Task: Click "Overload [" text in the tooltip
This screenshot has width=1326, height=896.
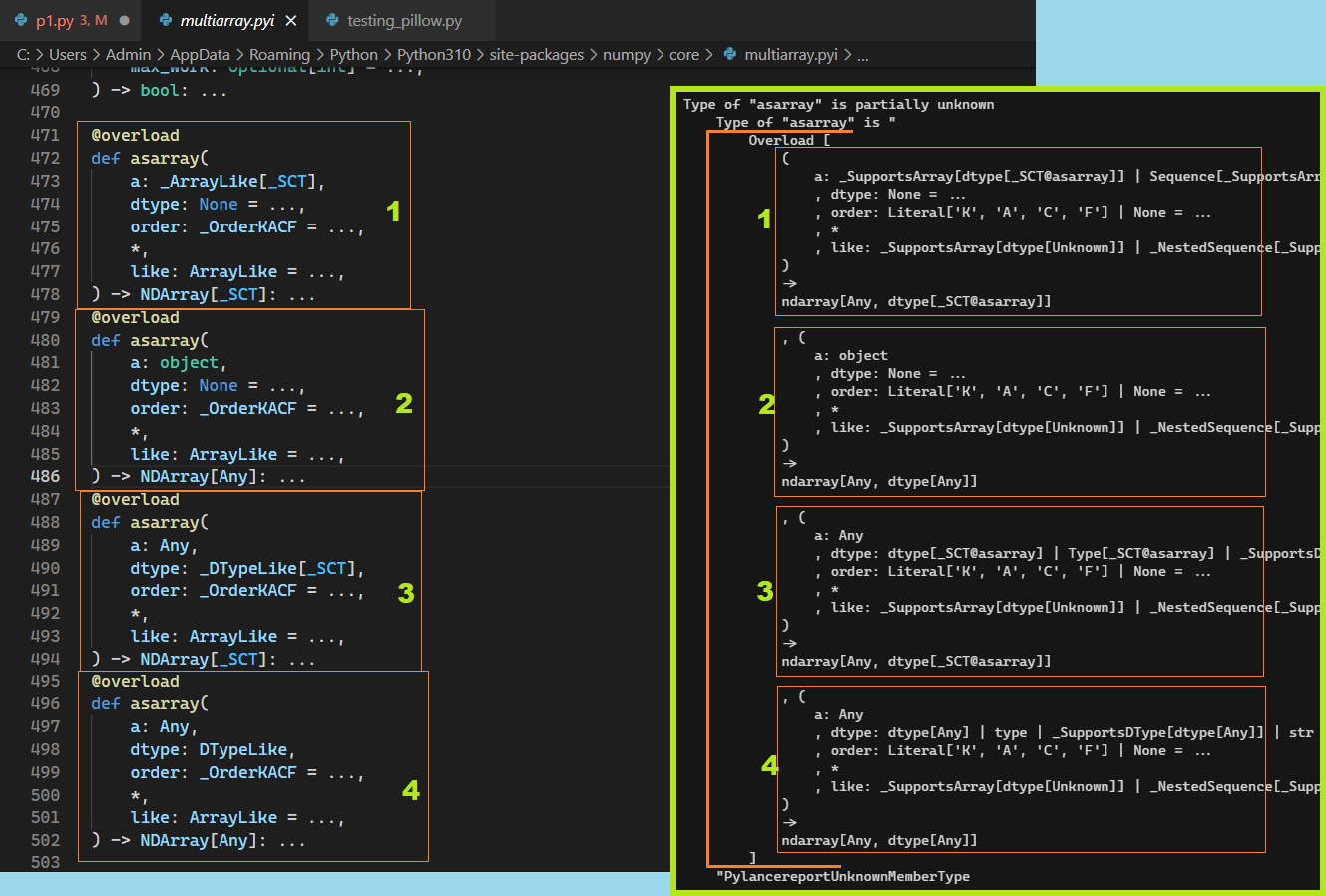Action: tap(789, 140)
